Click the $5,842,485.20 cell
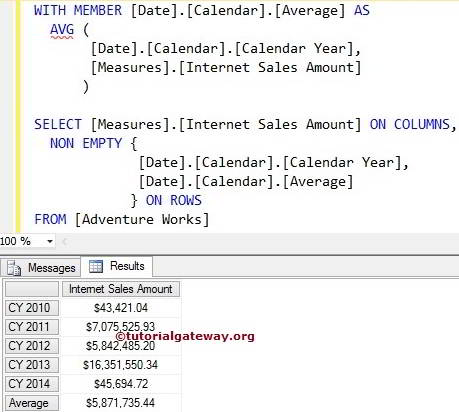The height and width of the screenshot is (412, 459). coord(121,346)
